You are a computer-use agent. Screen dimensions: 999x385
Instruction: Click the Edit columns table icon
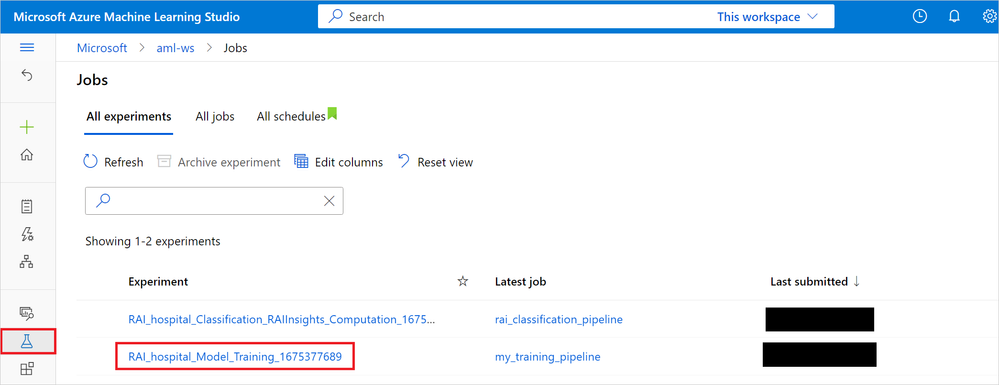pyautogui.click(x=301, y=162)
